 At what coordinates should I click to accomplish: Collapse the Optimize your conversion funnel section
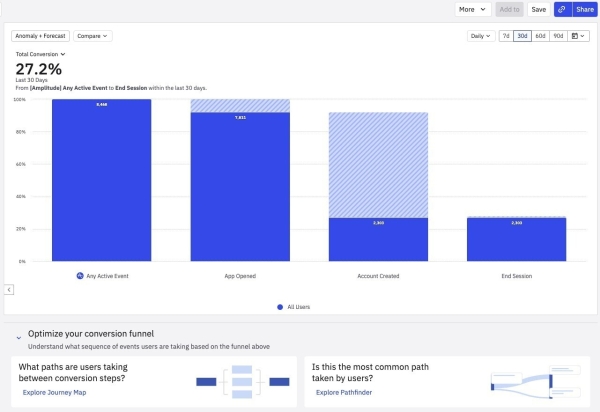pyautogui.click(x=19, y=338)
